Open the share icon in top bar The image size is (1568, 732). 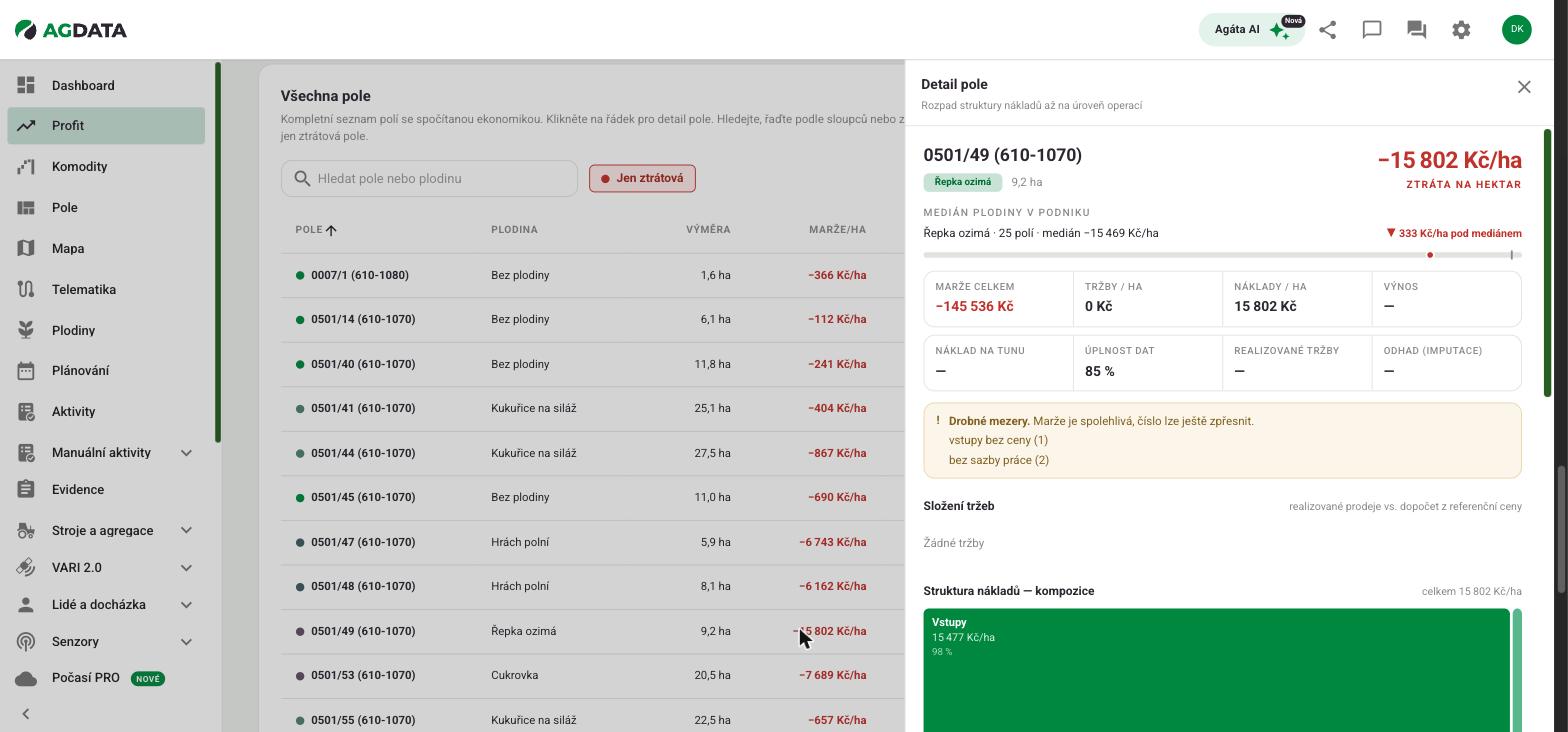[x=1328, y=30]
